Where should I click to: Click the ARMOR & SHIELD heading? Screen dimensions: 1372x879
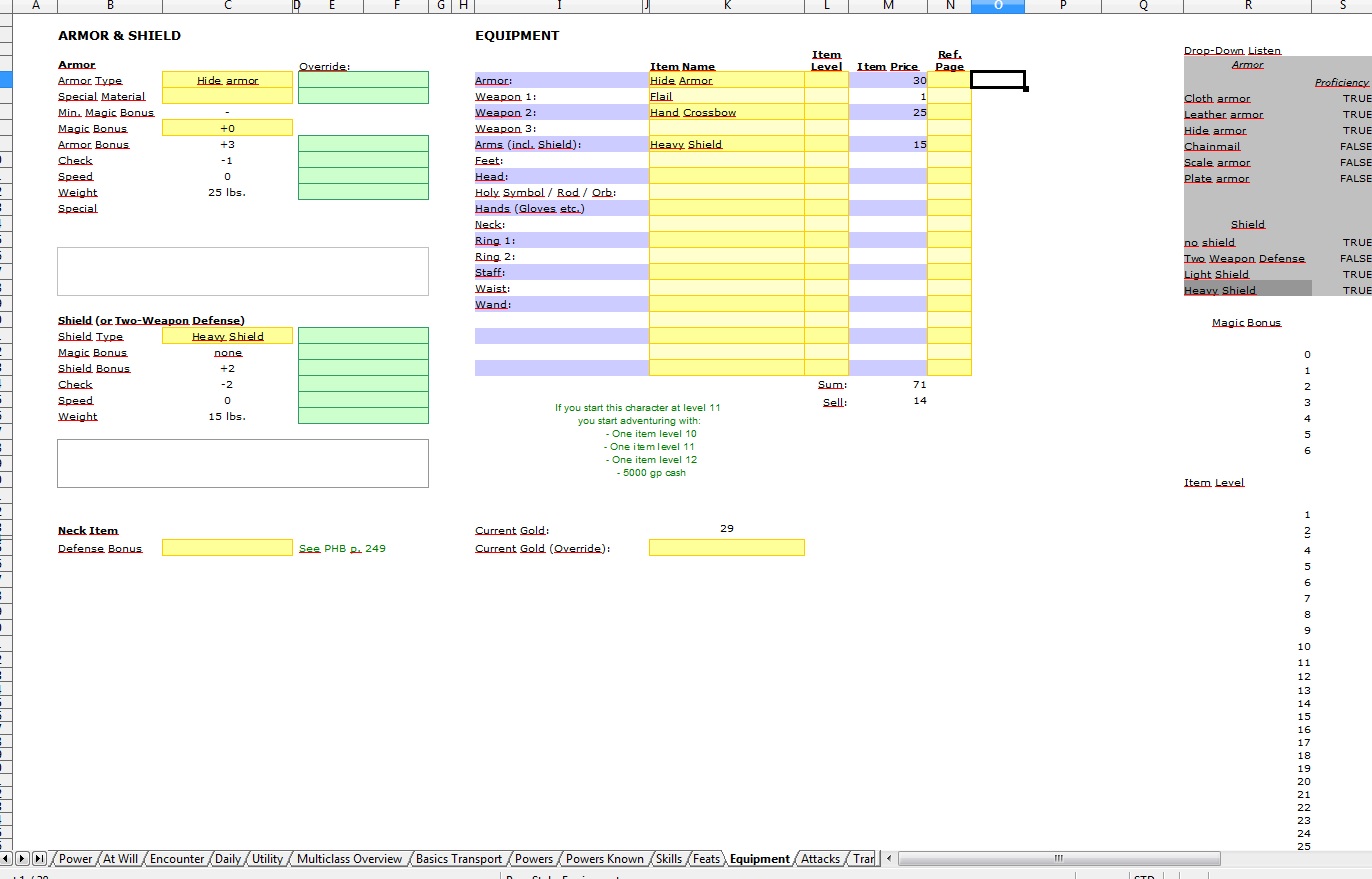tap(119, 35)
